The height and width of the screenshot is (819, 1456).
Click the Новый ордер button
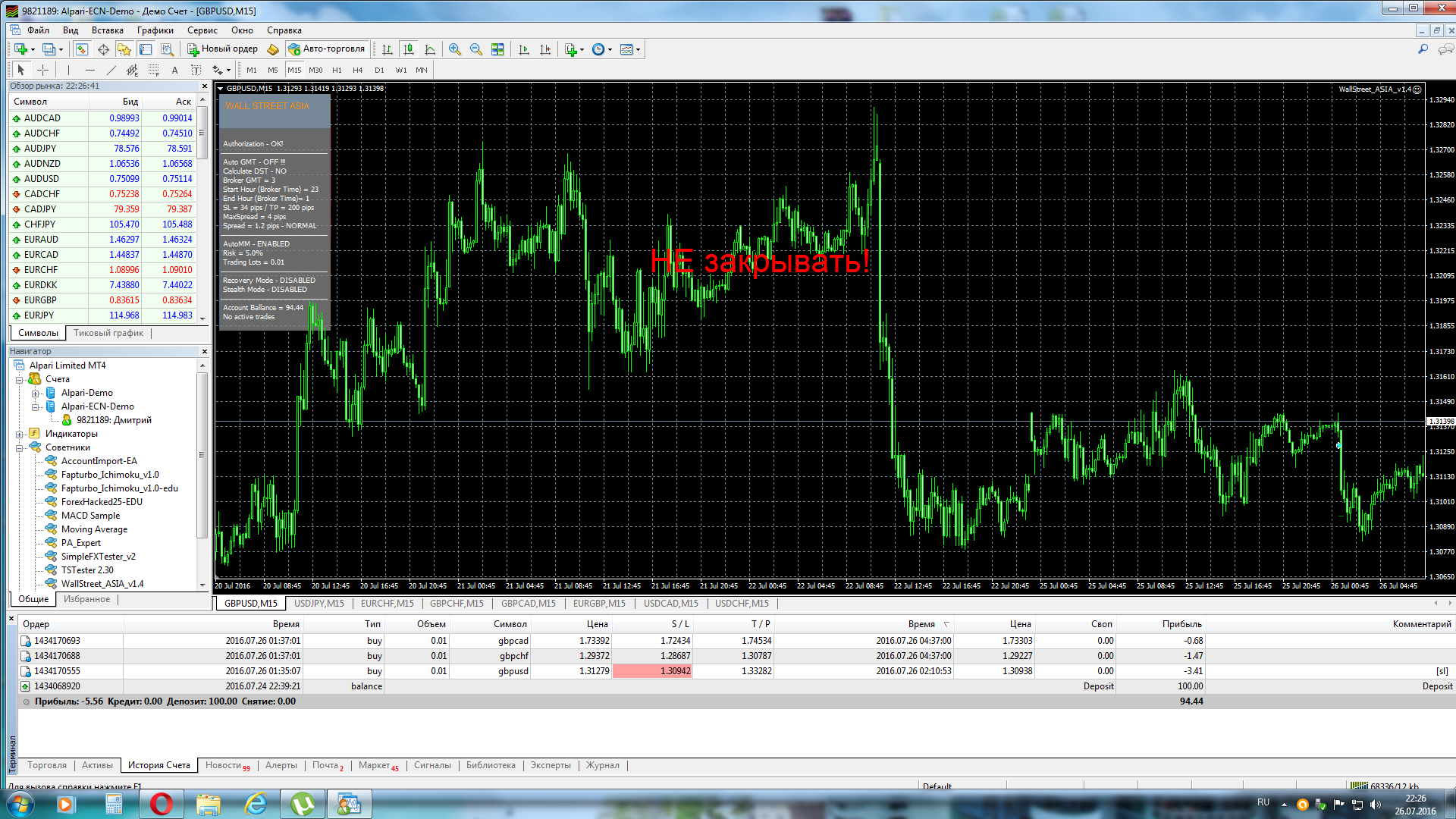pyautogui.click(x=223, y=49)
